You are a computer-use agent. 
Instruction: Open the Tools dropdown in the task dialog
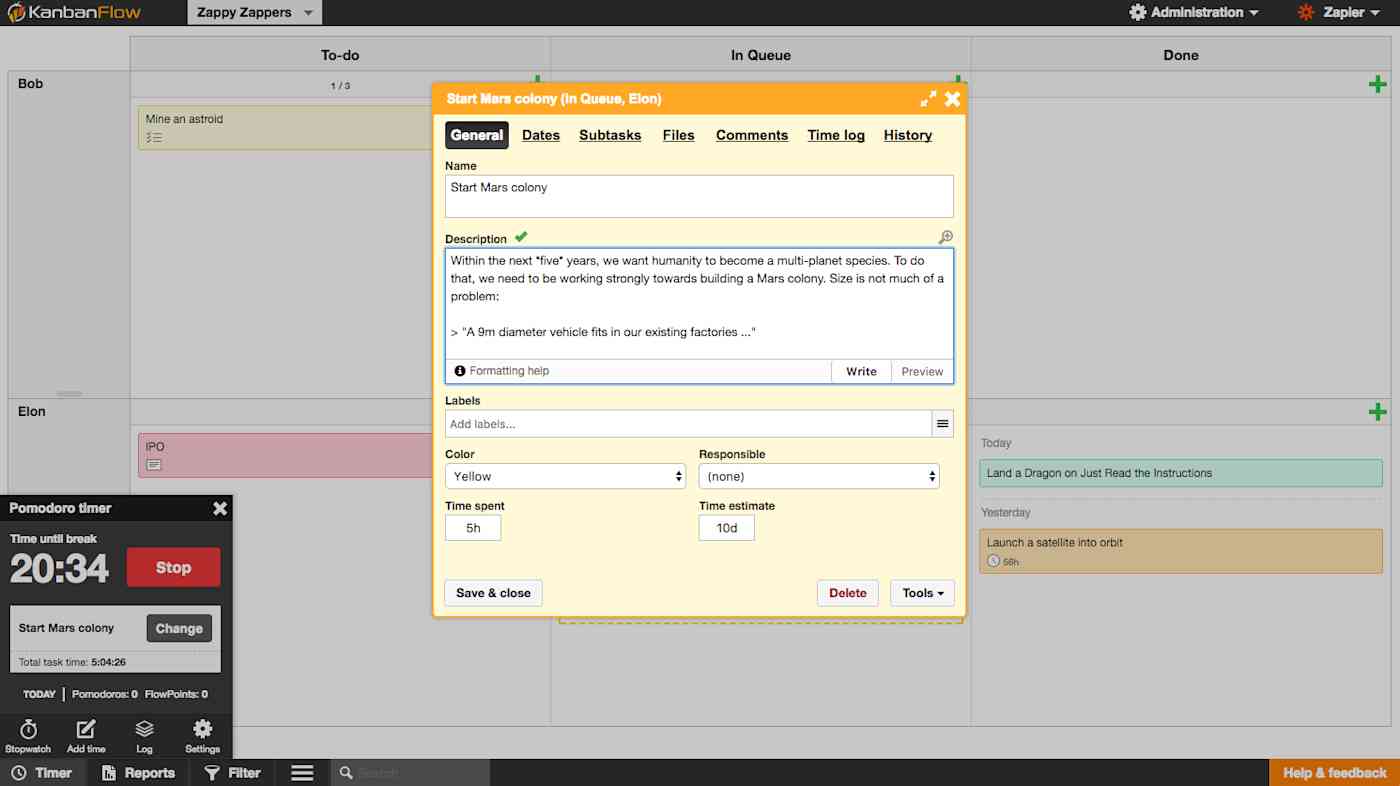[921, 593]
